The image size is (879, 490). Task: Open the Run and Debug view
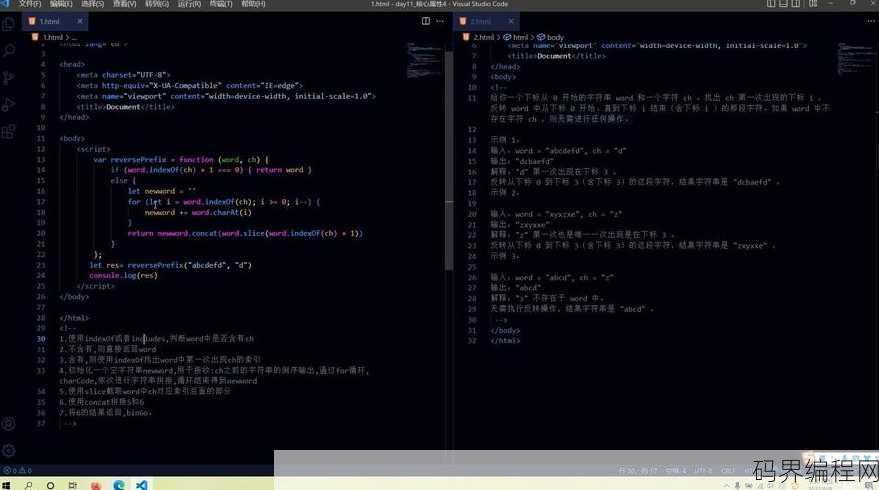point(8,105)
